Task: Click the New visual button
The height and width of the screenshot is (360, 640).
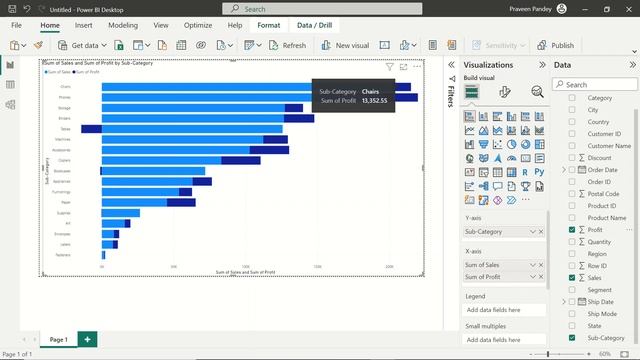Action: tap(345, 45)
